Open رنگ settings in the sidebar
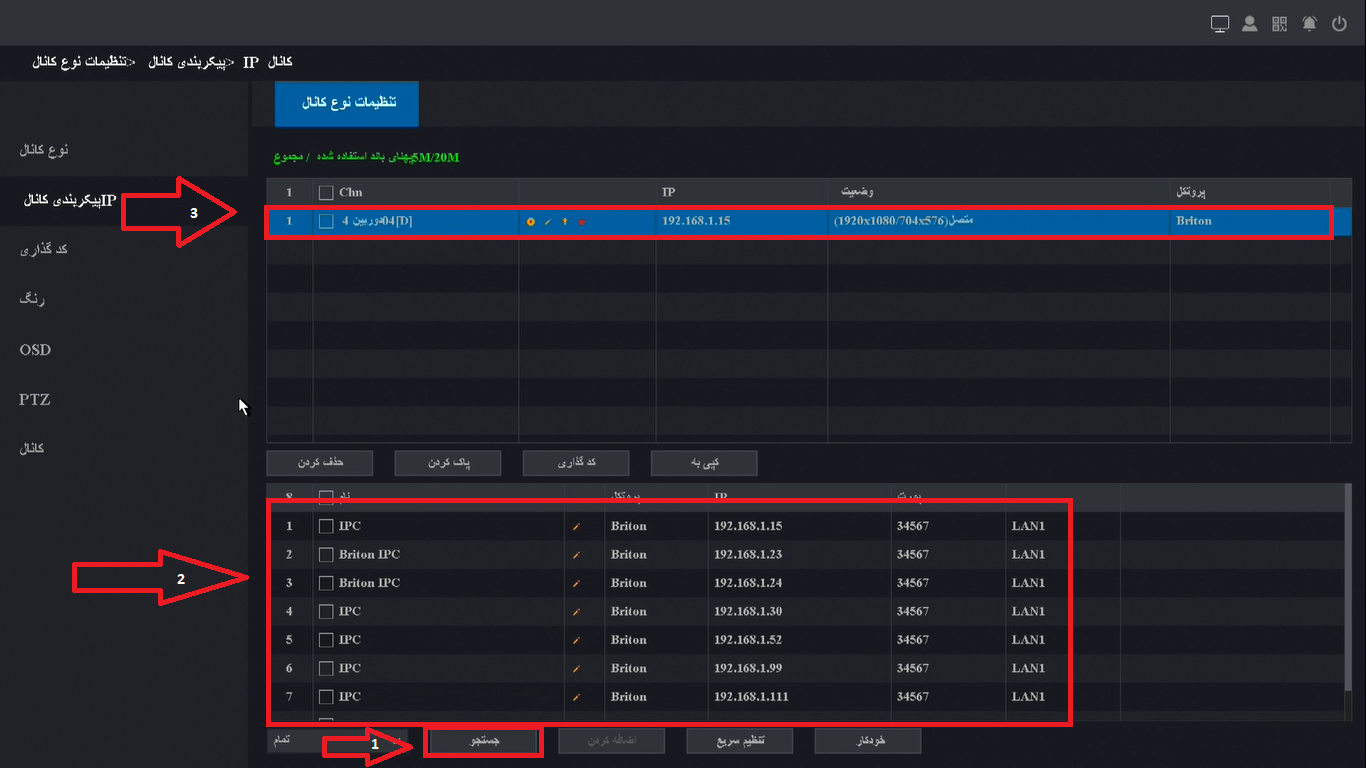The image size is (1366, 768). [x=33, y=299]
